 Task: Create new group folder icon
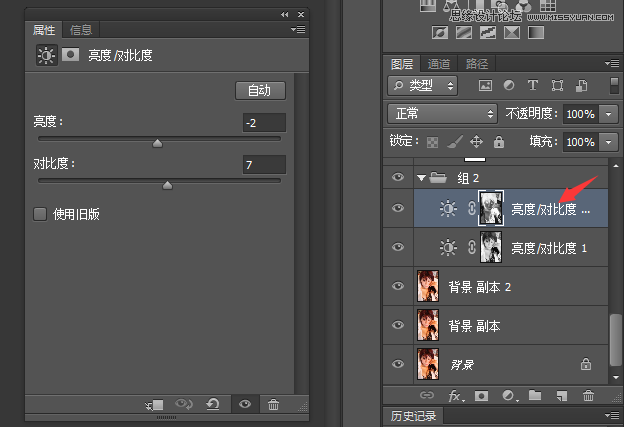coord(535,395)
